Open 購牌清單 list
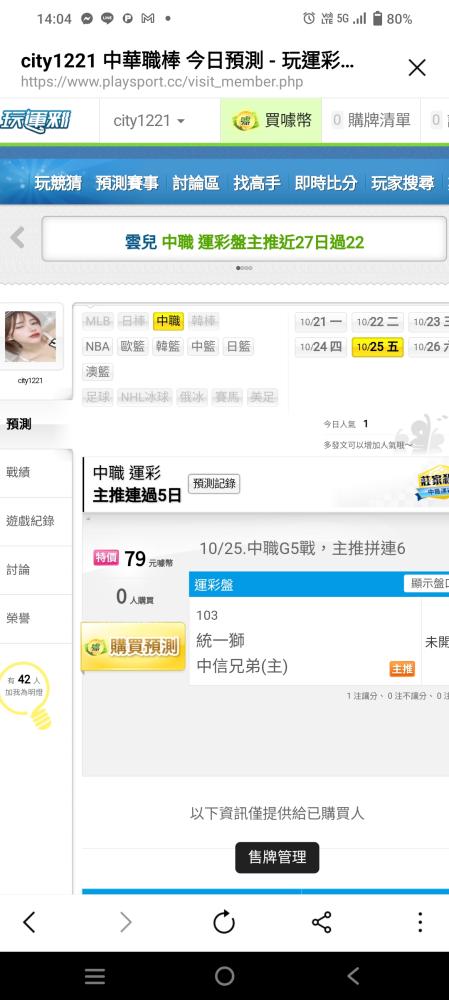Image resolution: width=449 pixels, height=1000 pixels. pyautogui.click(x=371, y=120)
